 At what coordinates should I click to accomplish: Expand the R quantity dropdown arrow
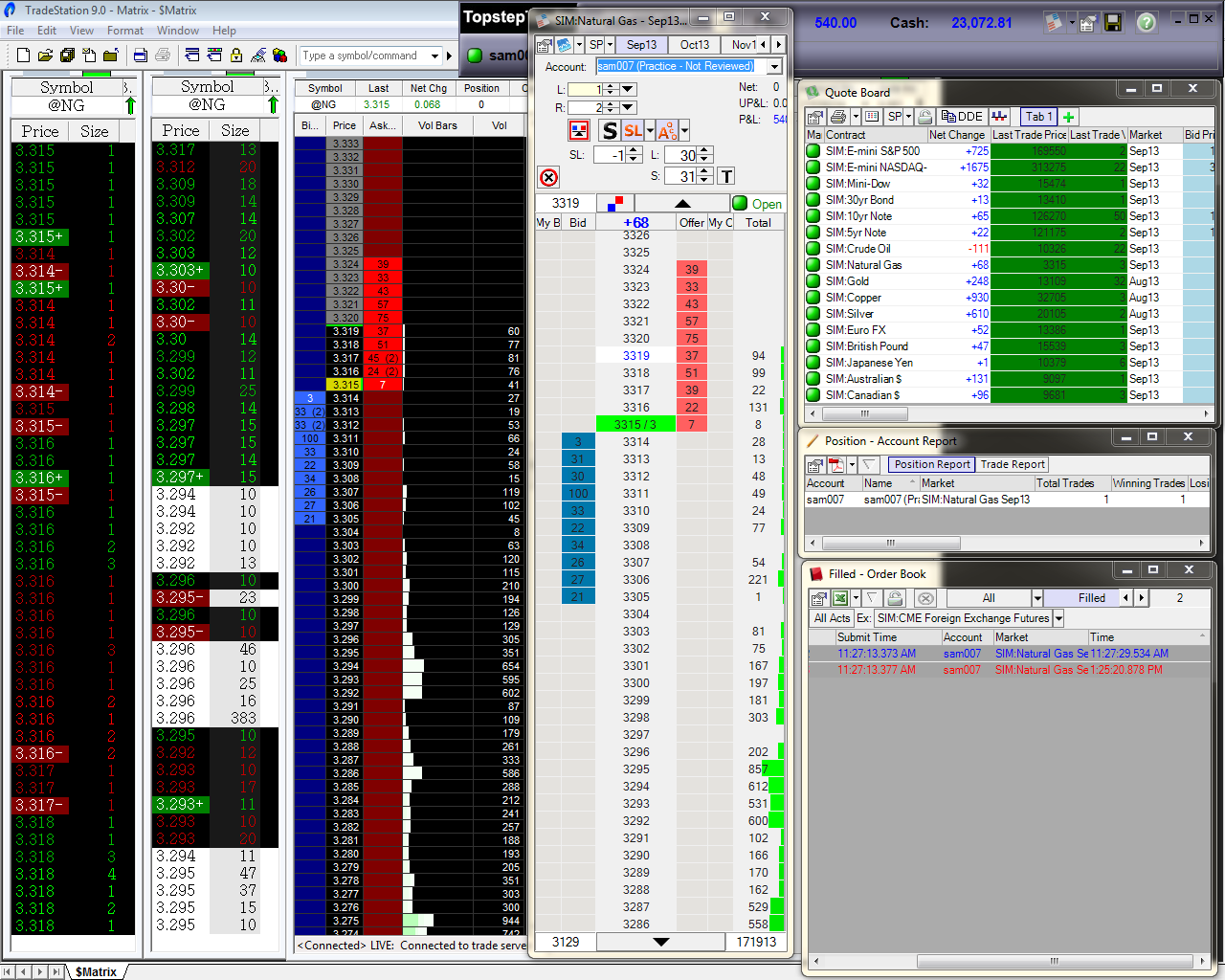pyautogui.click(x=628, y=107)
